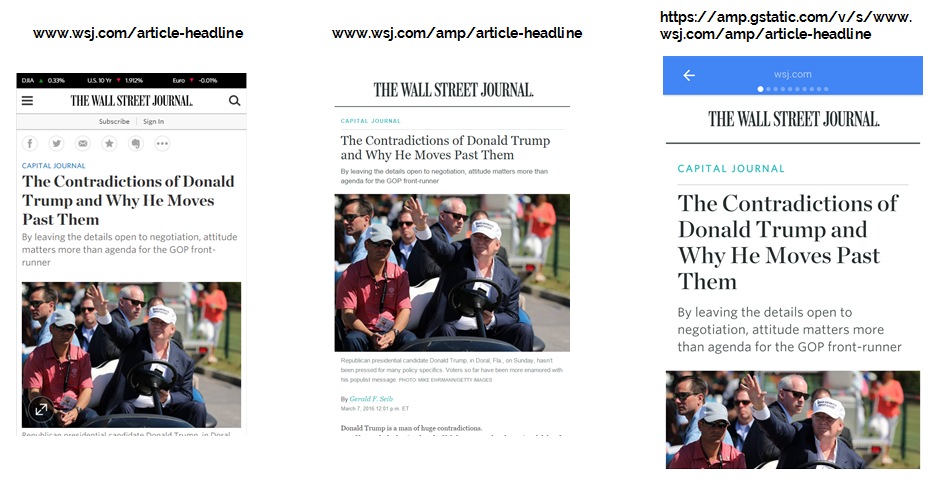Click the Wall Street Journal logo in right viewer
Viewport: 940px width, 497px height.
(x=794, y=119)
